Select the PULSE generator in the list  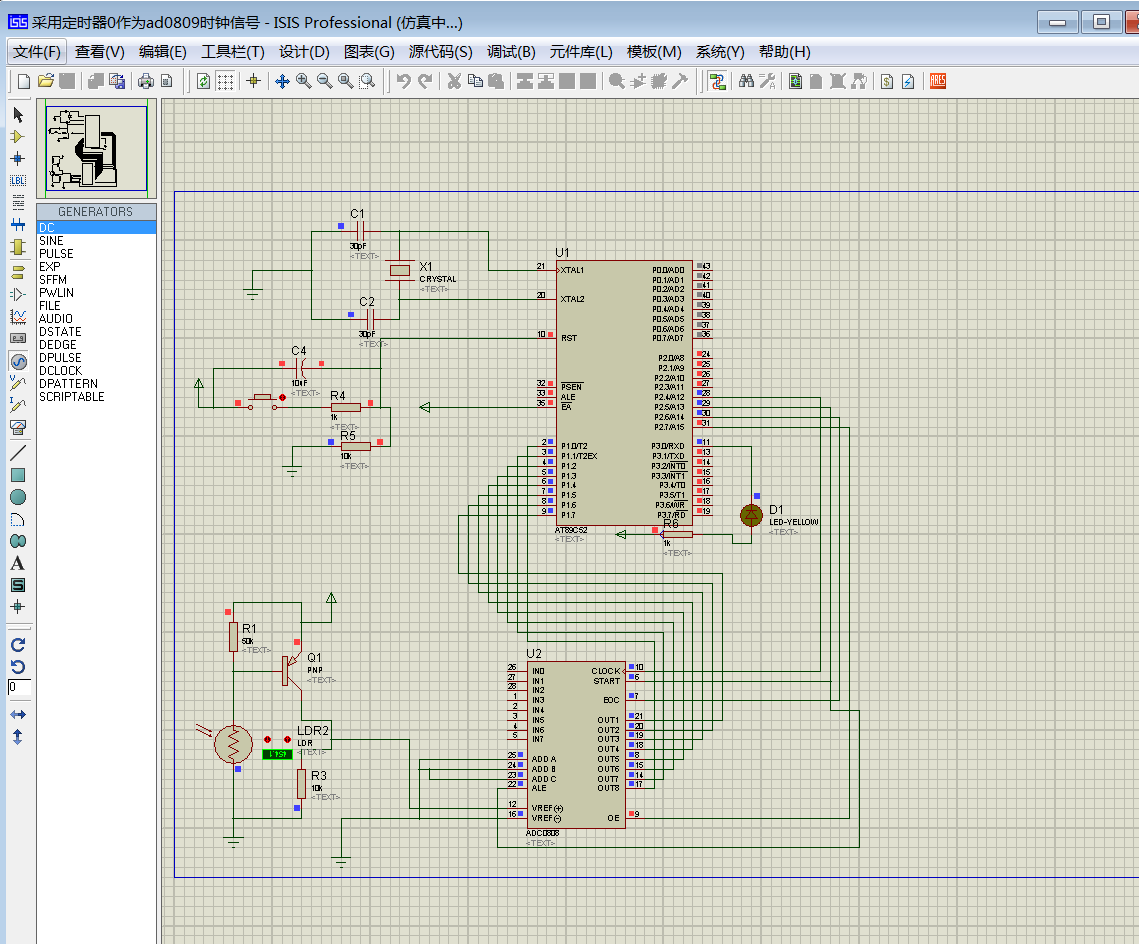click(x=96, y=253)
